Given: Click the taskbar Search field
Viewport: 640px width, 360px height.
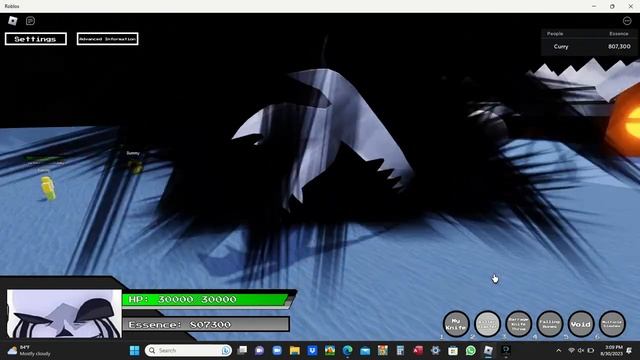Looking at the screenshot, I should coord(188,350).
